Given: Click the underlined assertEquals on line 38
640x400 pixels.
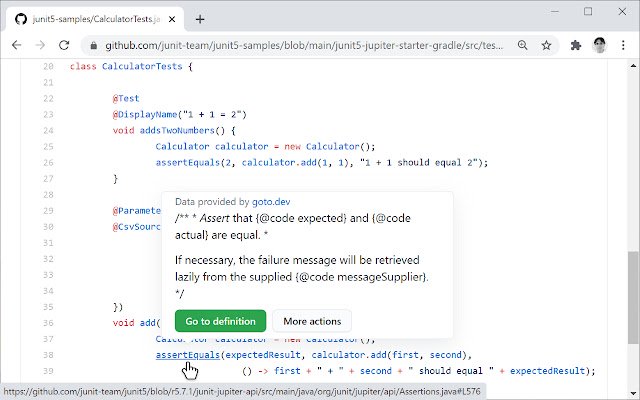Looking at the screenshot, I should [188, 355].
